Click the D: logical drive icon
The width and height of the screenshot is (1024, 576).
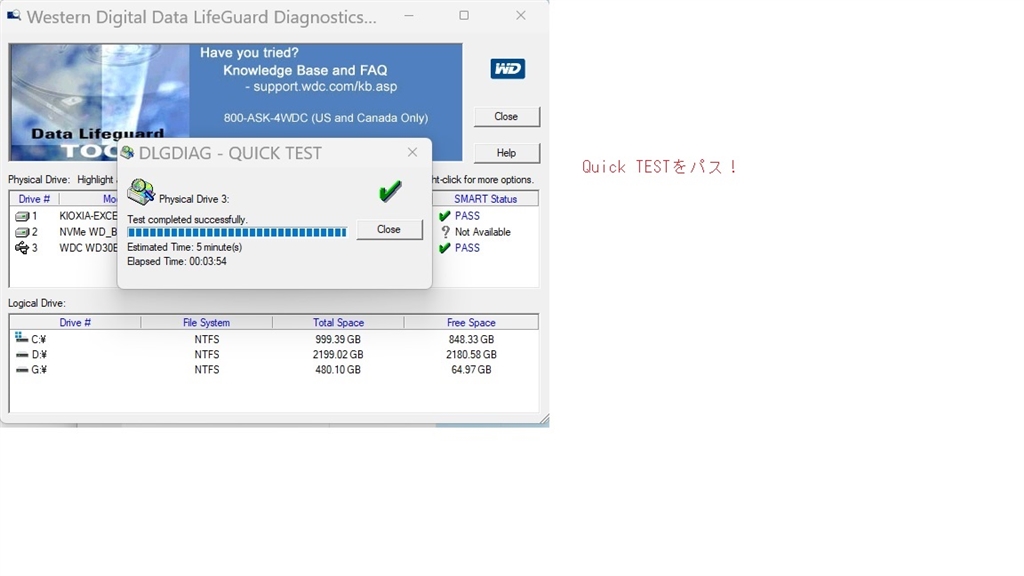(x=22, y=355)
